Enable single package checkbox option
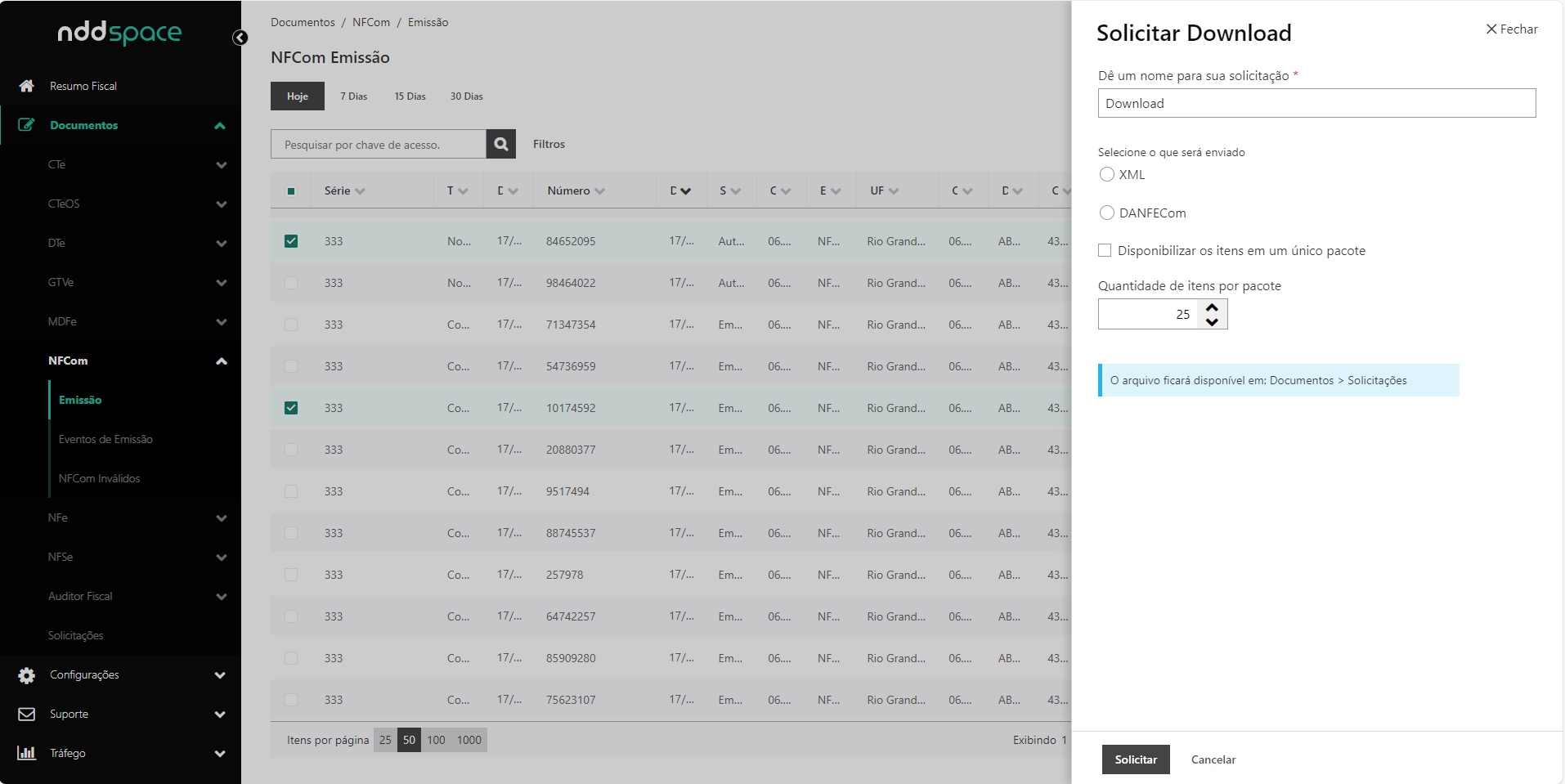The image size is (1565, 784). [x=1105, y=251]
